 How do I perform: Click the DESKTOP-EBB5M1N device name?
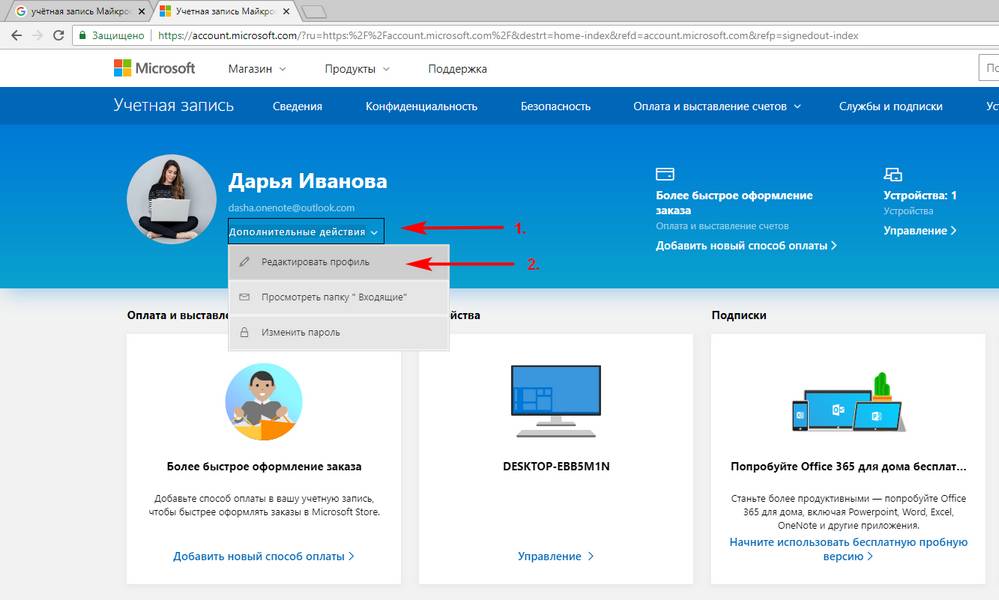point(556,466)
